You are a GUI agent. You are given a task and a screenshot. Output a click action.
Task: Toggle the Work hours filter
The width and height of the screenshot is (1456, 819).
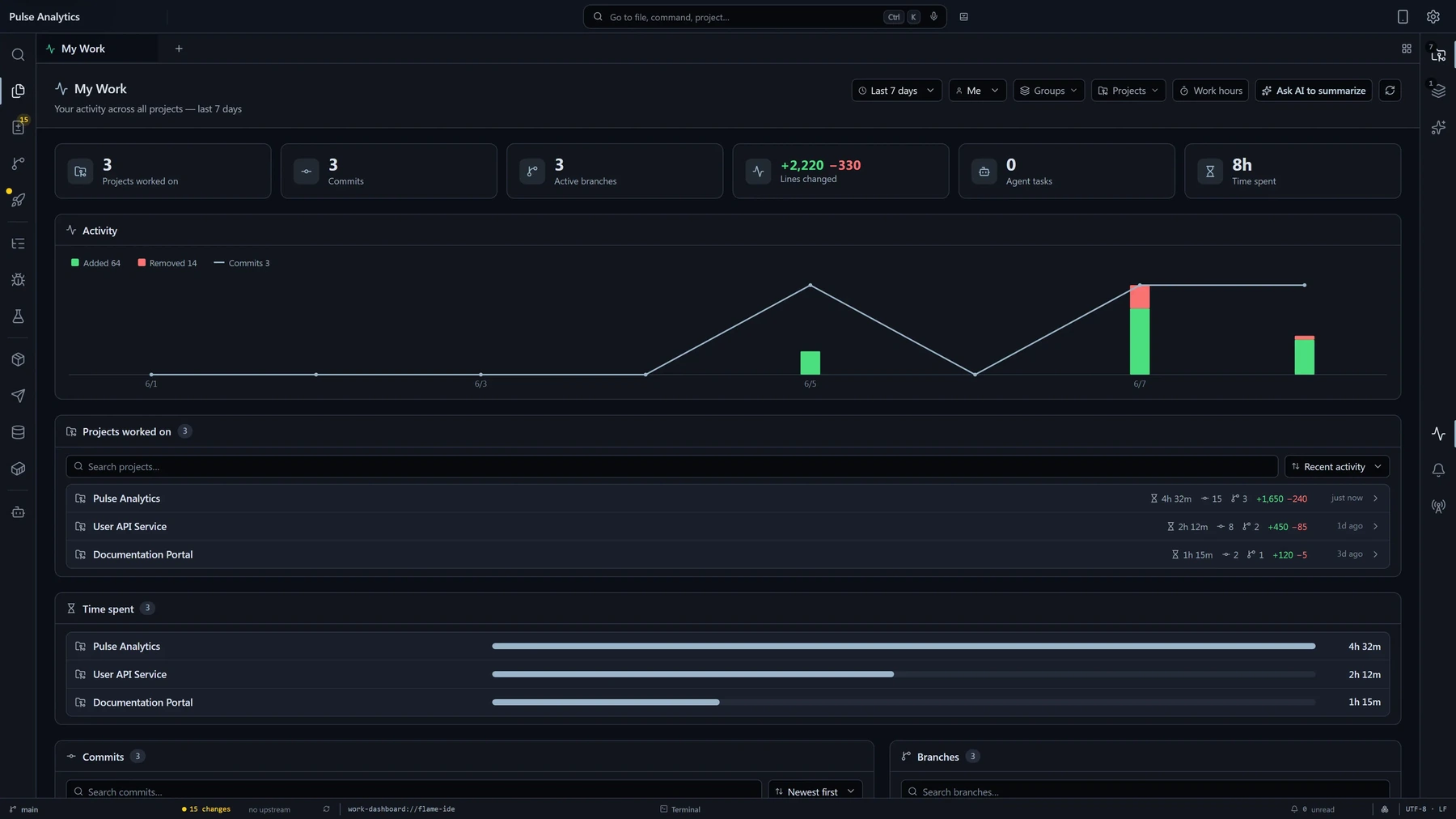[x=1210, y=91]
